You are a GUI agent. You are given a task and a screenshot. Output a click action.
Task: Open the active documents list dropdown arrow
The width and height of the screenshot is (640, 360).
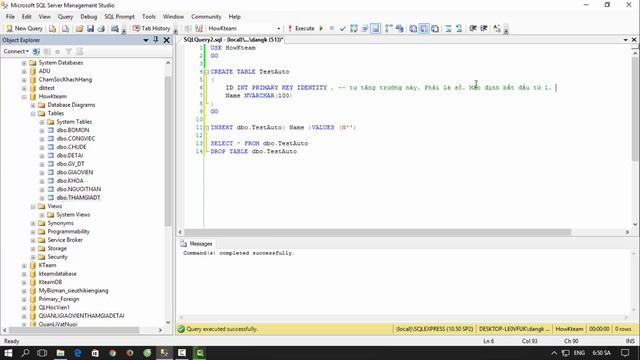[x=625, y=40]
